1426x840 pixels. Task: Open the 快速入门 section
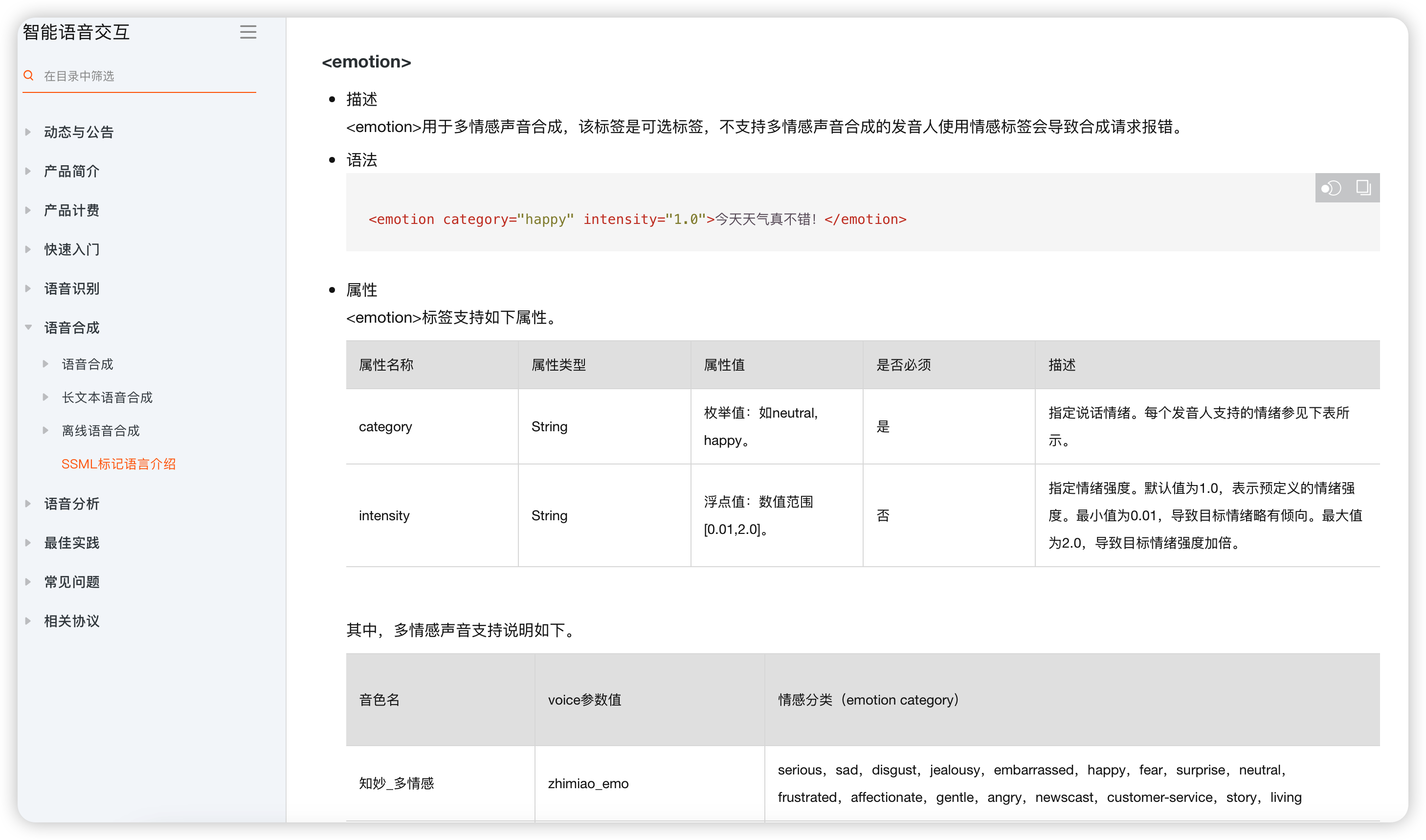[72, 250]
